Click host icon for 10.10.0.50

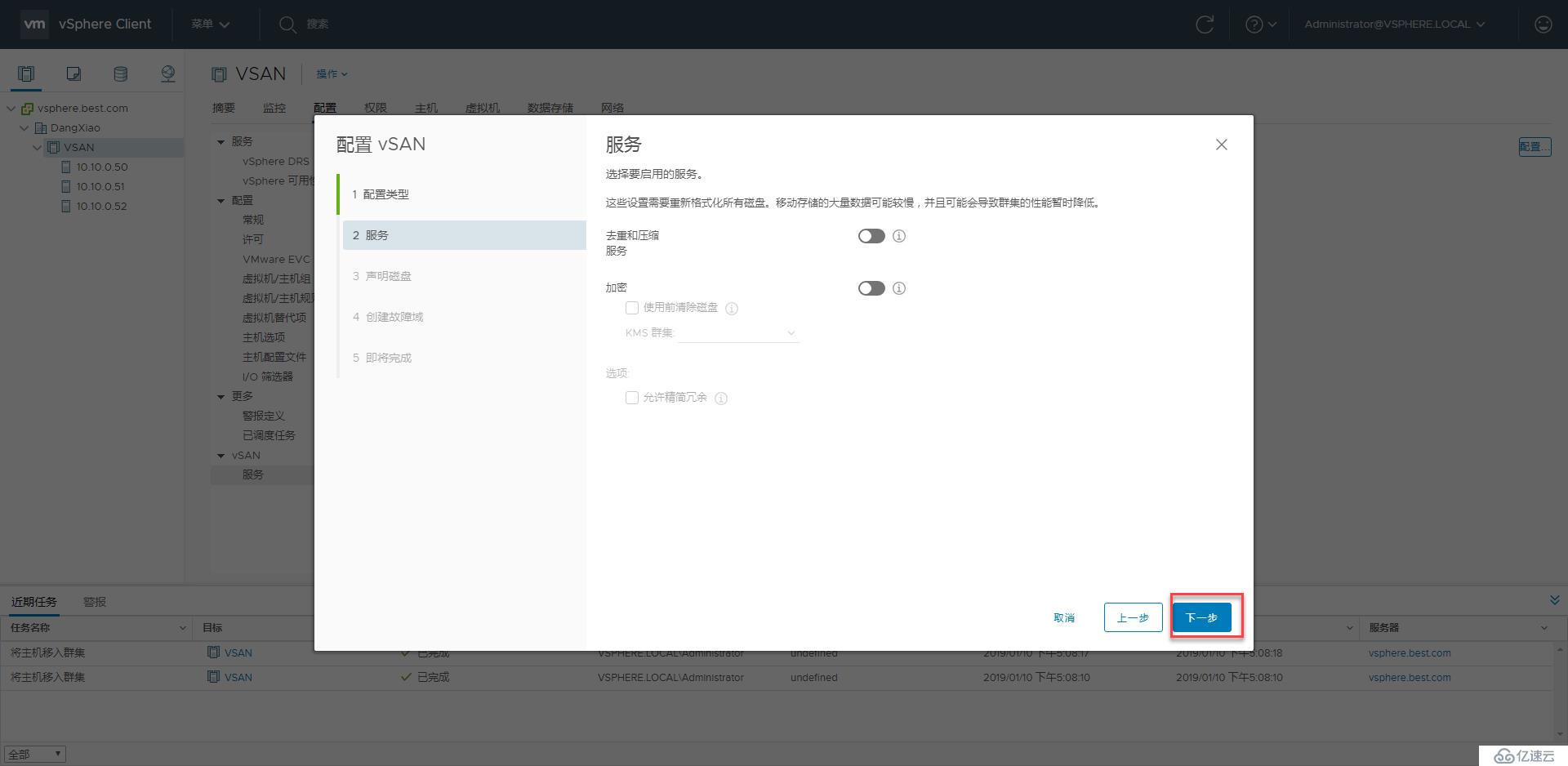click(x=66, y=167)
